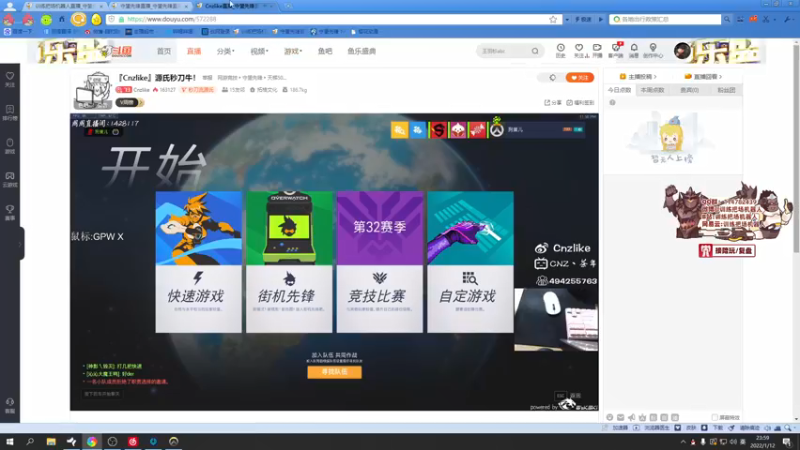Open the 首页 home tab in navigation
Viewport: 800px width, 450px height.
164,51
